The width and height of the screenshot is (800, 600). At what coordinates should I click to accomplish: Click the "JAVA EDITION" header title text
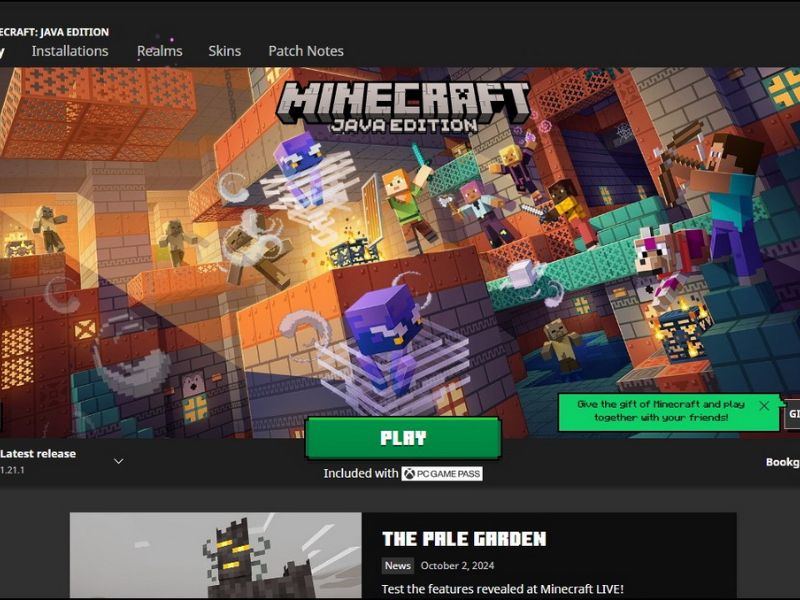[54, 32]
